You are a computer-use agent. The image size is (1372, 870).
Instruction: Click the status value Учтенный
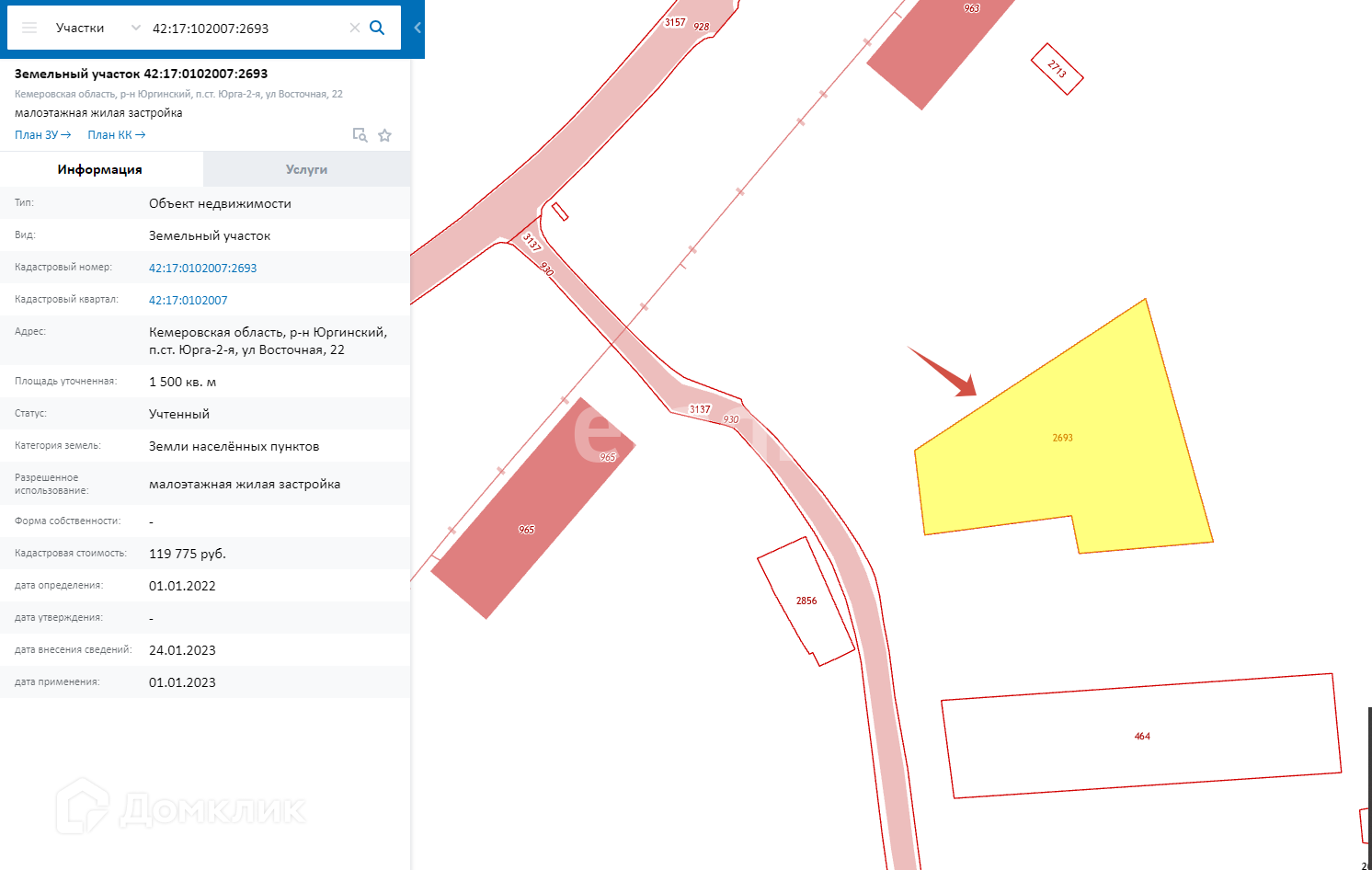(179, 414)
